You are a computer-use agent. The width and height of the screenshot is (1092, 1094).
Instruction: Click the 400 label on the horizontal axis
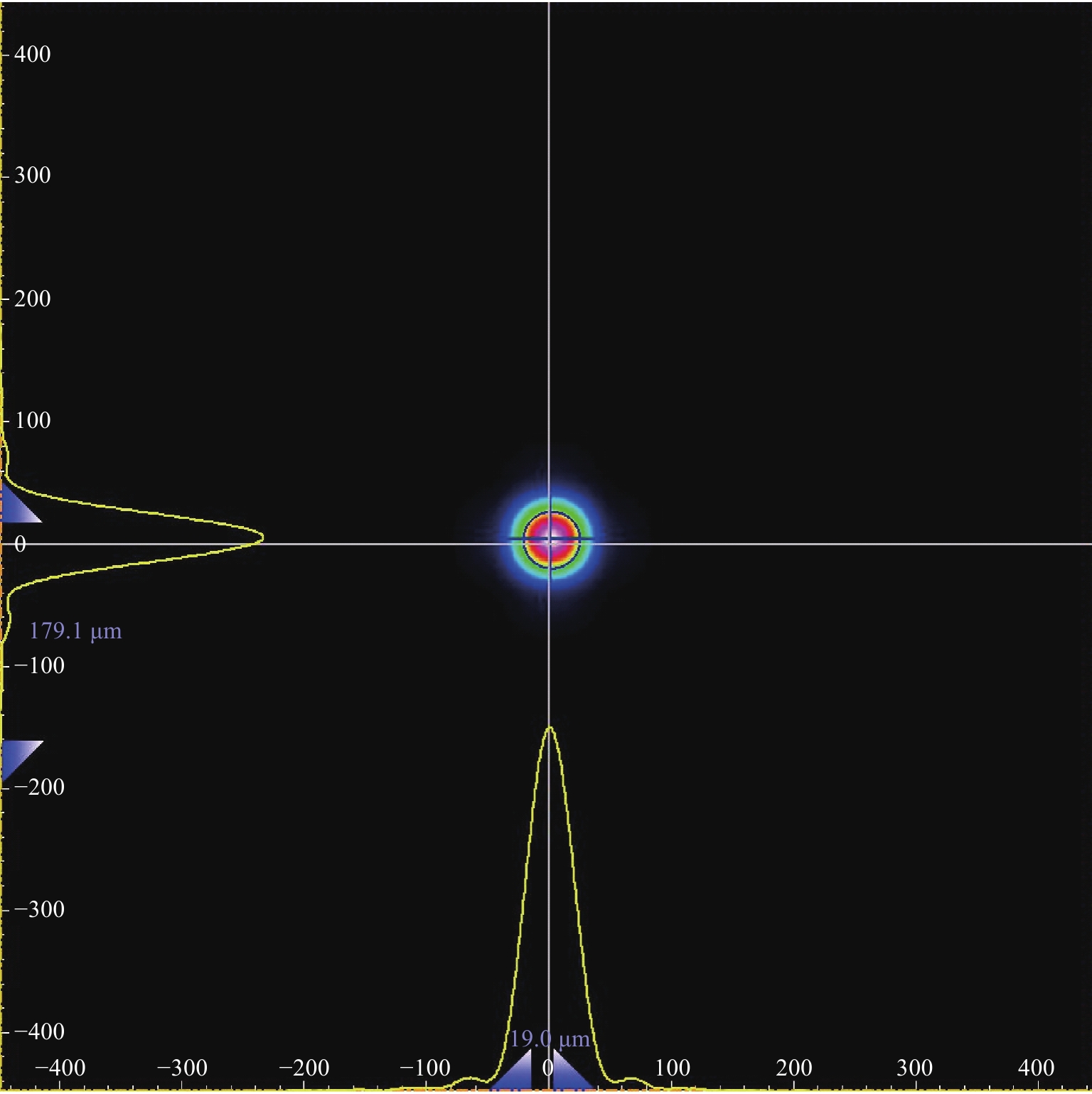tap(1036, 1068)
